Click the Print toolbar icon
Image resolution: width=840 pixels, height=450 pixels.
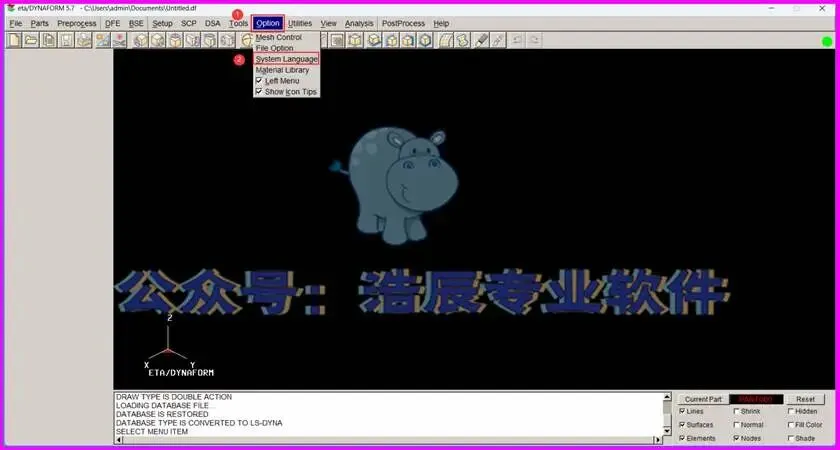click(84, 40)
